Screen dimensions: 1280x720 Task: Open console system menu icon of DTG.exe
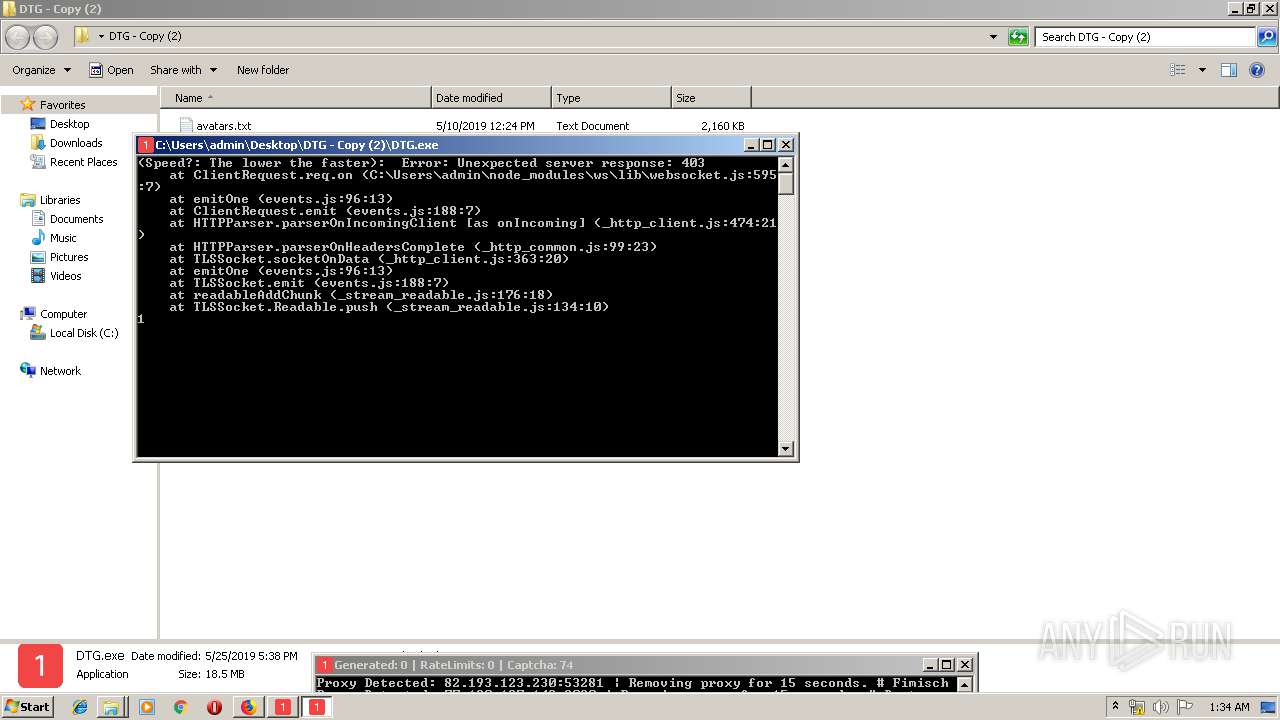tap(145, 145)
